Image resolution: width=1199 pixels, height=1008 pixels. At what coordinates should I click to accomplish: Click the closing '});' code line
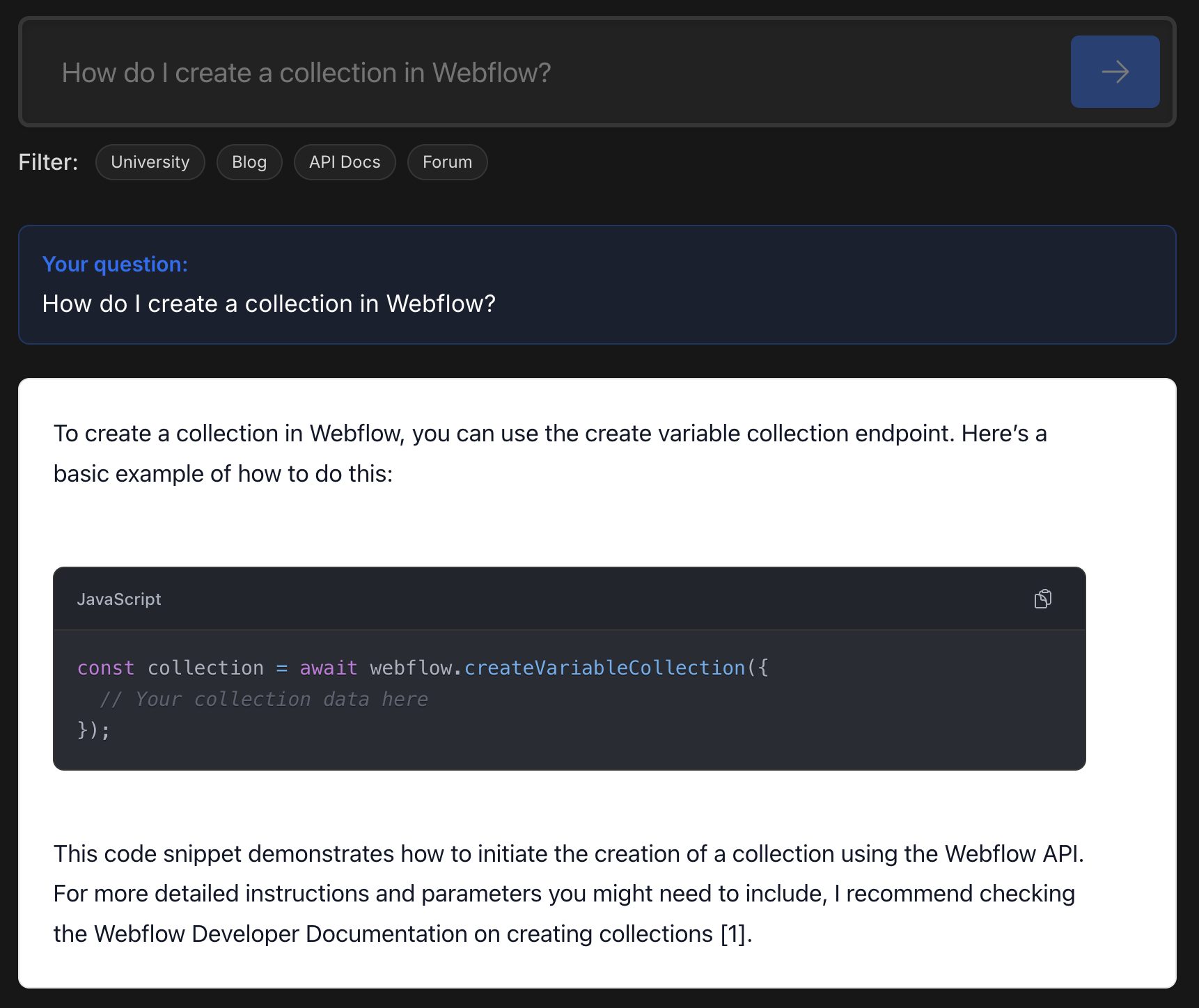(x=94, y=730)
